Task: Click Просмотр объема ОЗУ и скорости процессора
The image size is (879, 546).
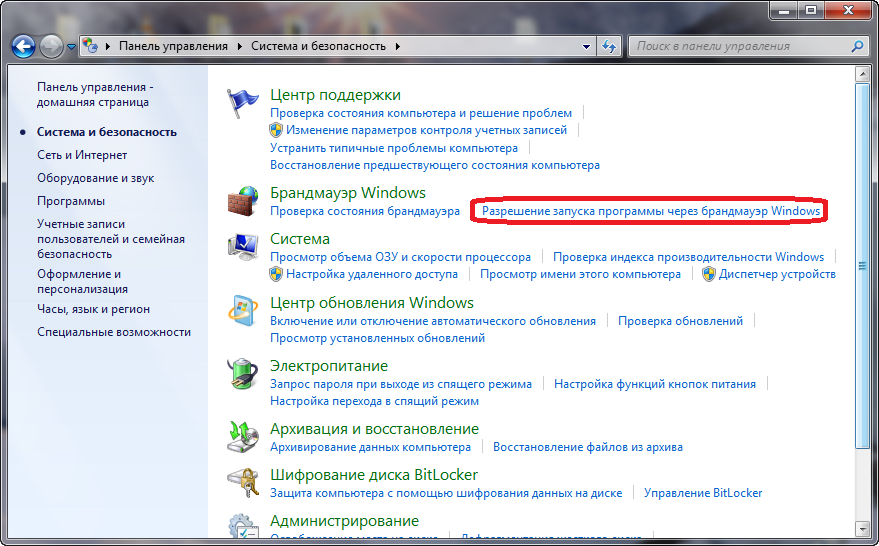Action: click(400, 257)
